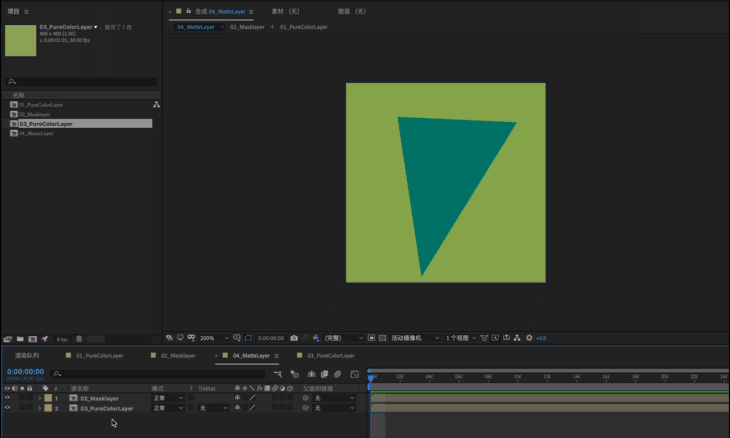This screenshot has width=730, height=438.
Task: Click the flowchart icon in the project list
Action: point(156,105)
